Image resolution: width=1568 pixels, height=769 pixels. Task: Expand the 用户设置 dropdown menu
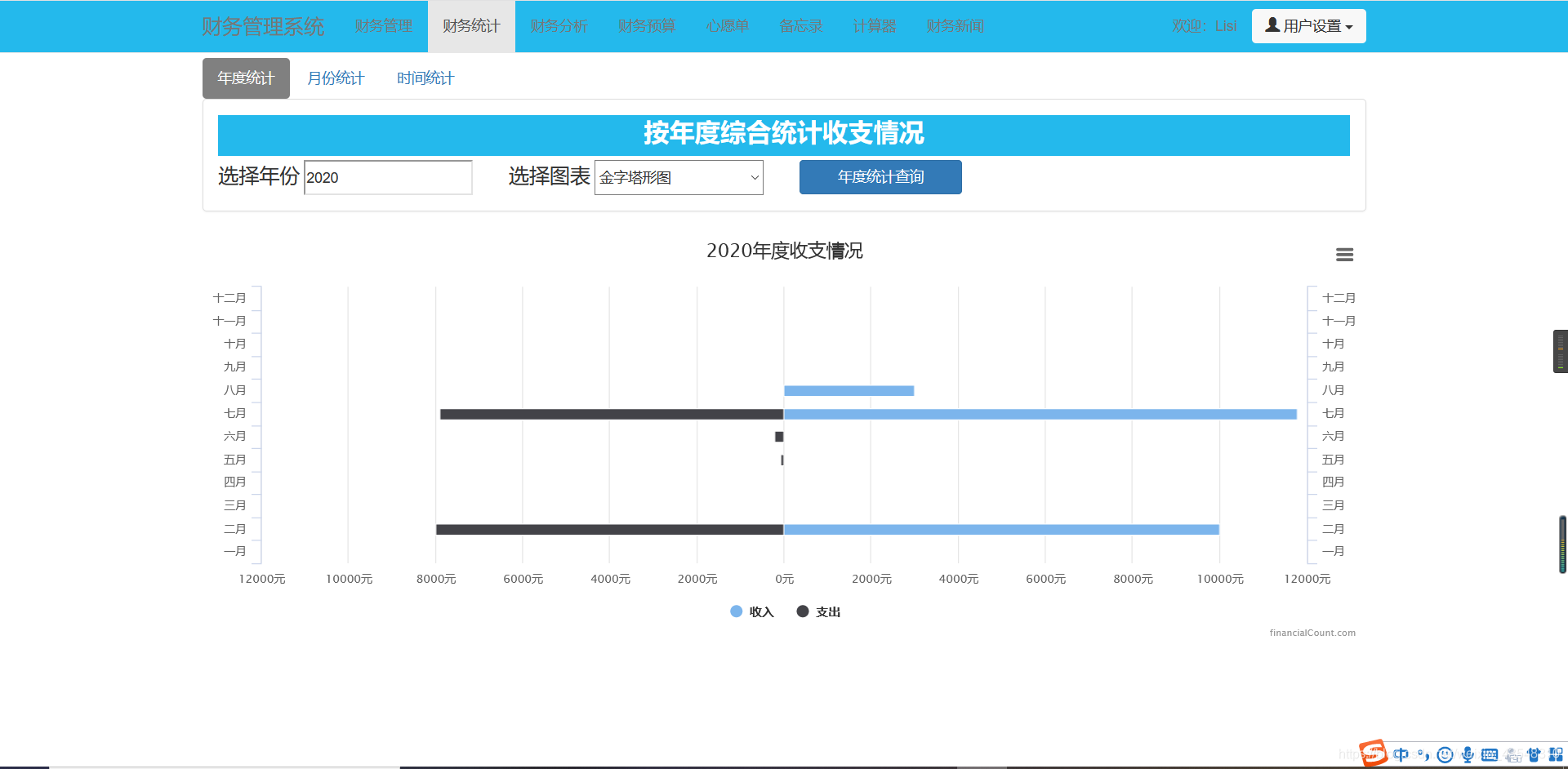coord(1308,25)
